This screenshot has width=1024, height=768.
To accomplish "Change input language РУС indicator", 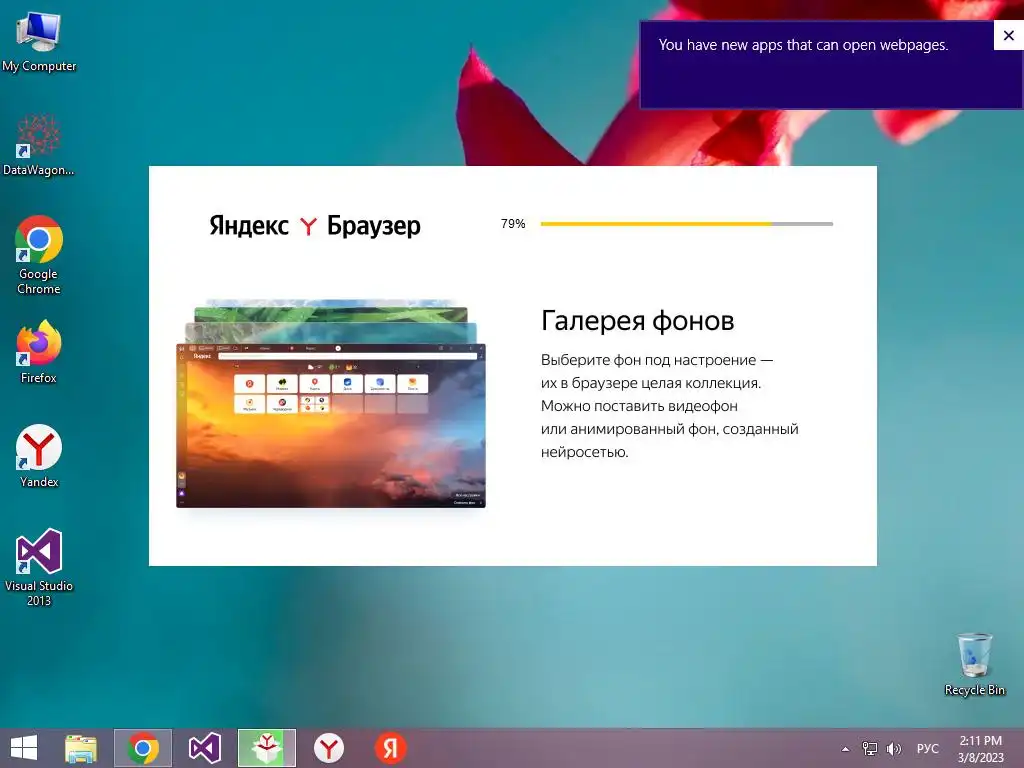I will (x=927, y=749).
